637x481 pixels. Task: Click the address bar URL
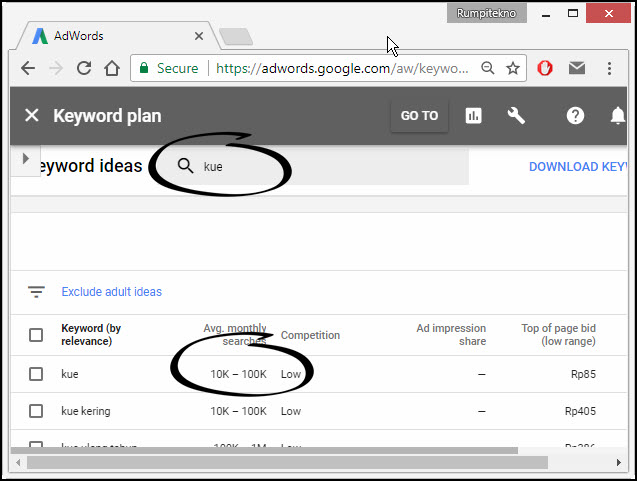pyautogui.click(x=342, y=68)
